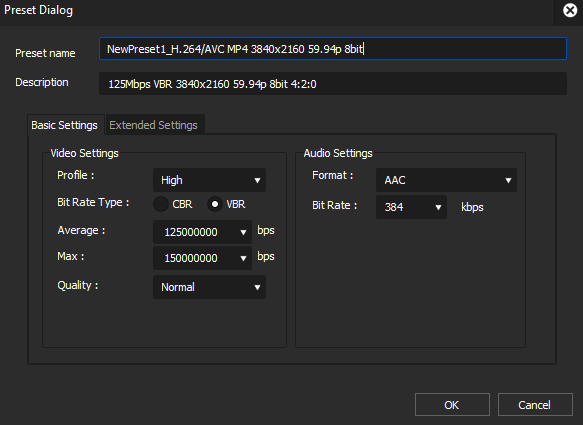Select the Basic Settings tab
Viewport: 583px width, 425px height.
[x=64, y=125]
